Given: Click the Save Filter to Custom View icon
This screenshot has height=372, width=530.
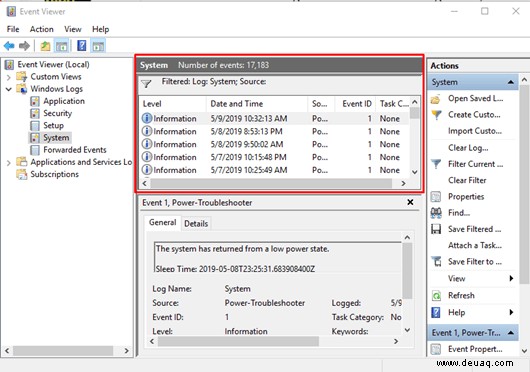Looking at the screenshot, I should tap(436, 262).
